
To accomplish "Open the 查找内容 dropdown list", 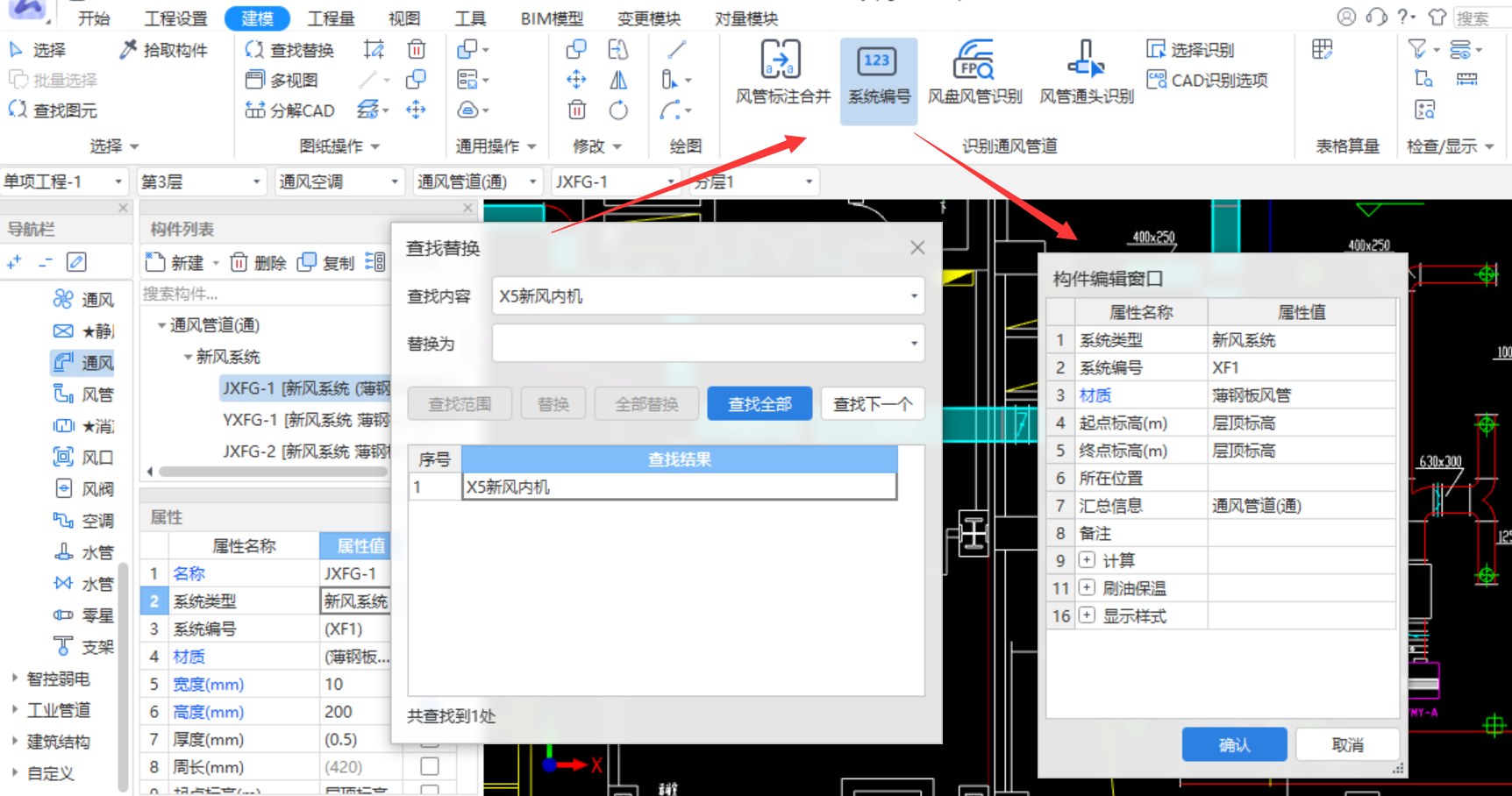I will [914, 296].
